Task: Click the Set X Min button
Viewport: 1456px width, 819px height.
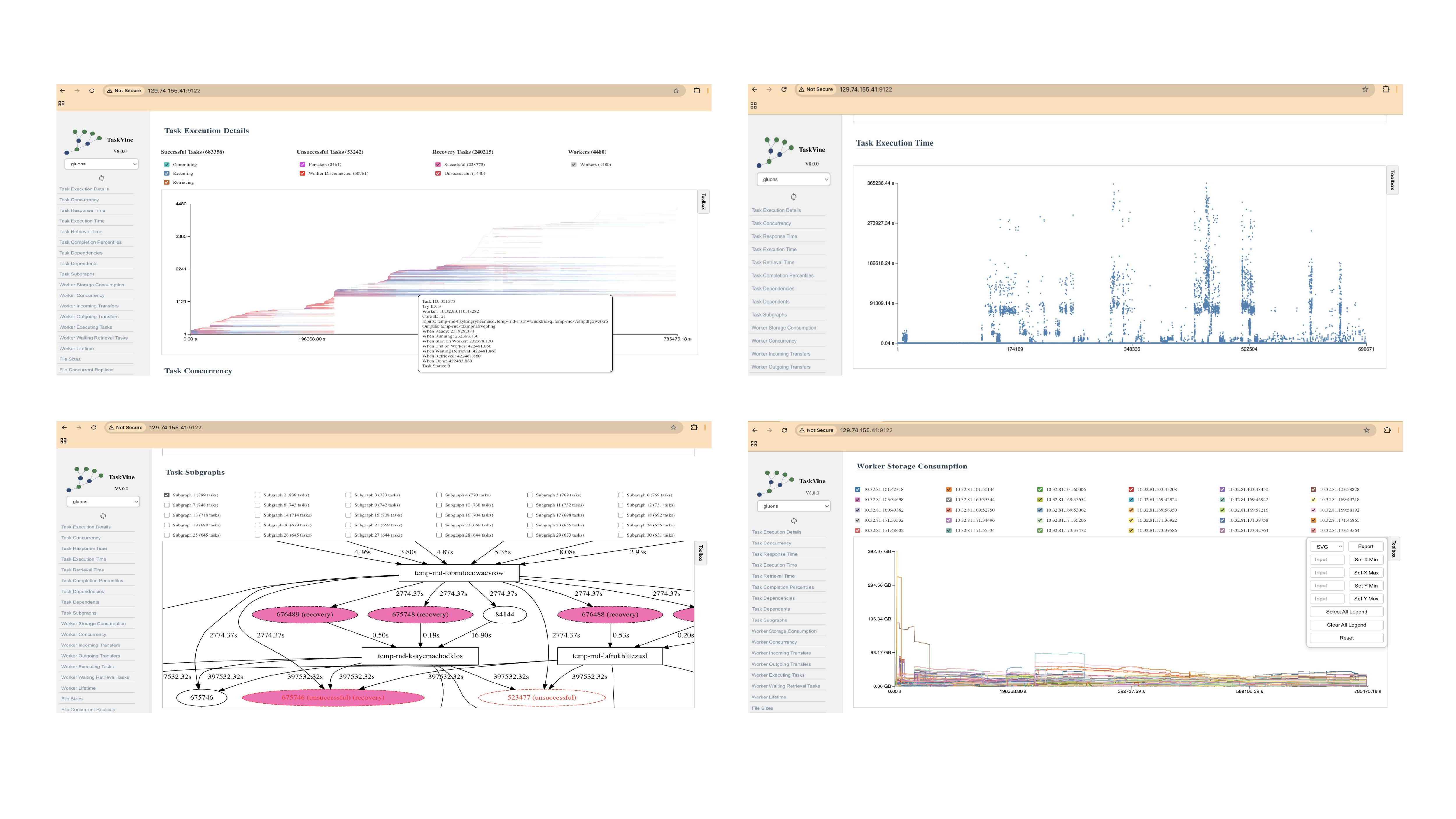Action: click(x=1365, y=560)
